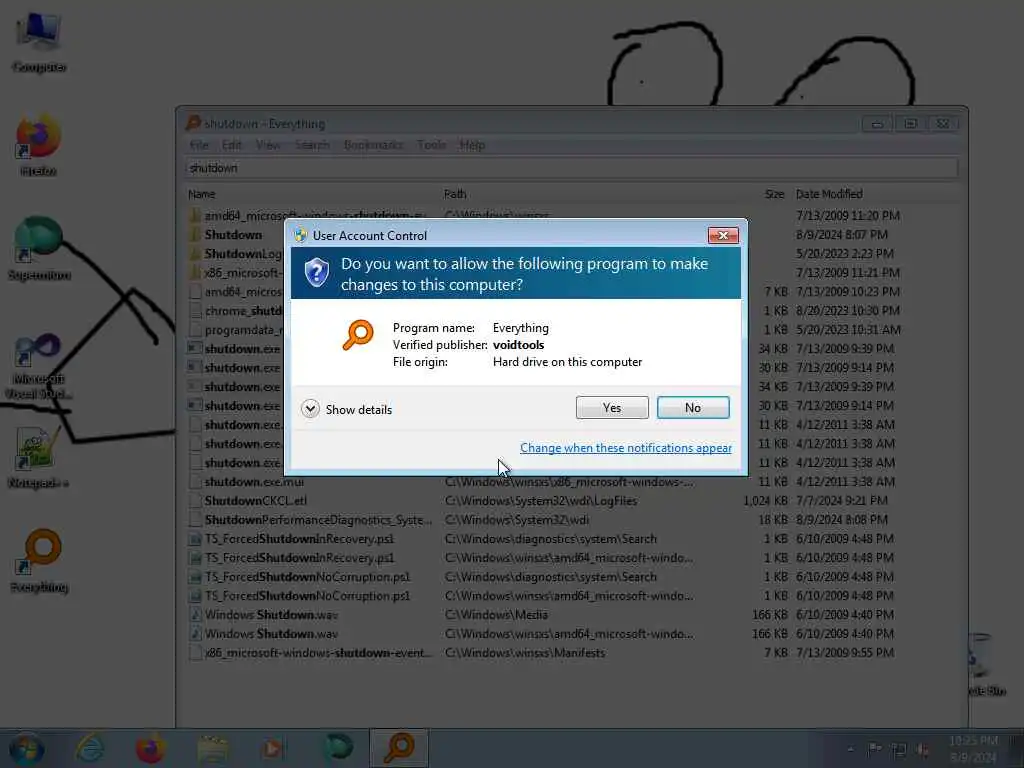This screenshot has width=1024, height=768.
Task: Open 'Change when these notifications appear' link
Action: tap(626, 448)
